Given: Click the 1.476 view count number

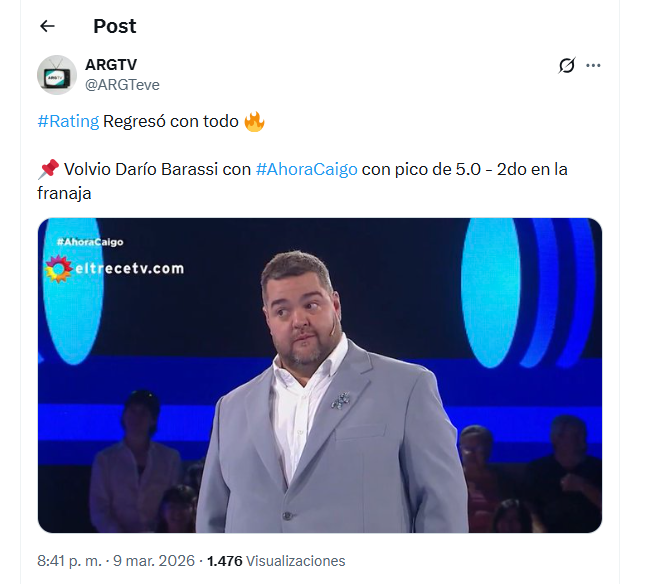Looking at the screenshot, I should (224, 561).
